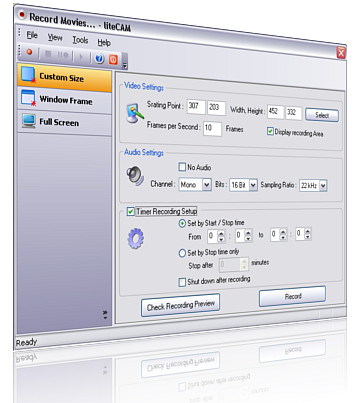Enable the No Audio checkbox
Screen dimensions: 360x403
coord(182,167)
